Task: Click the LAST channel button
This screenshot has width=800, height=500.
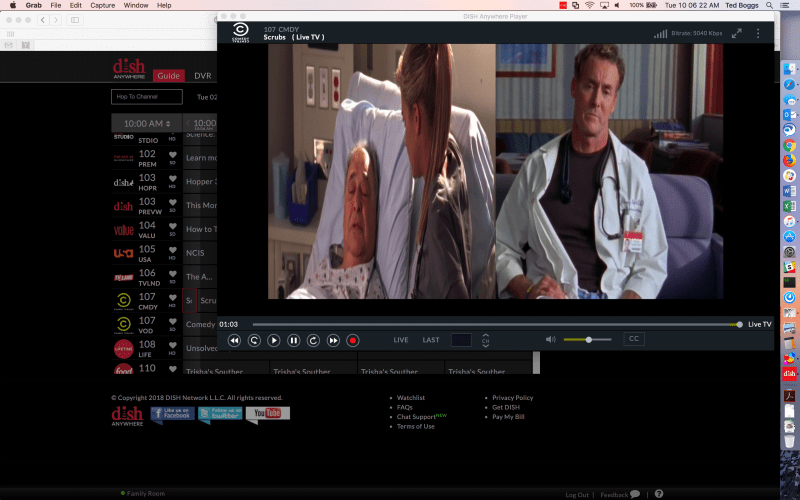Action: click(x=431, y=340)
